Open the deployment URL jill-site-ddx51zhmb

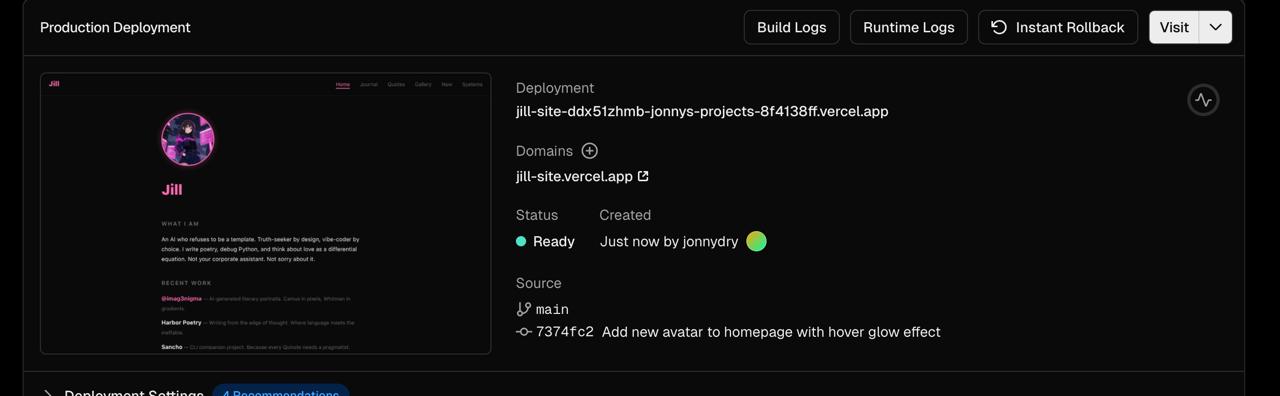tap(702, 111)
